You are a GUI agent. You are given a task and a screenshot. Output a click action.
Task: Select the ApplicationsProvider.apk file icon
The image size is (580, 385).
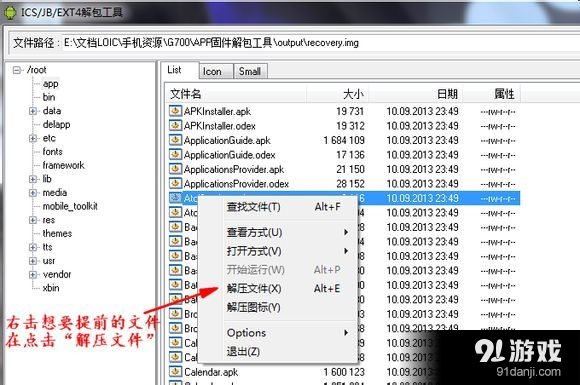pyautogui.click(x=175, y=169)
